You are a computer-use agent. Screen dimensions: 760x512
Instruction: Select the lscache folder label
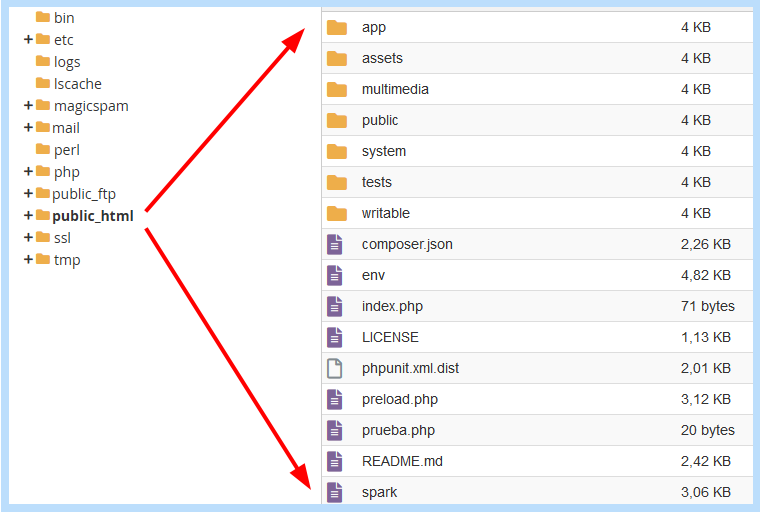[78, 84]
